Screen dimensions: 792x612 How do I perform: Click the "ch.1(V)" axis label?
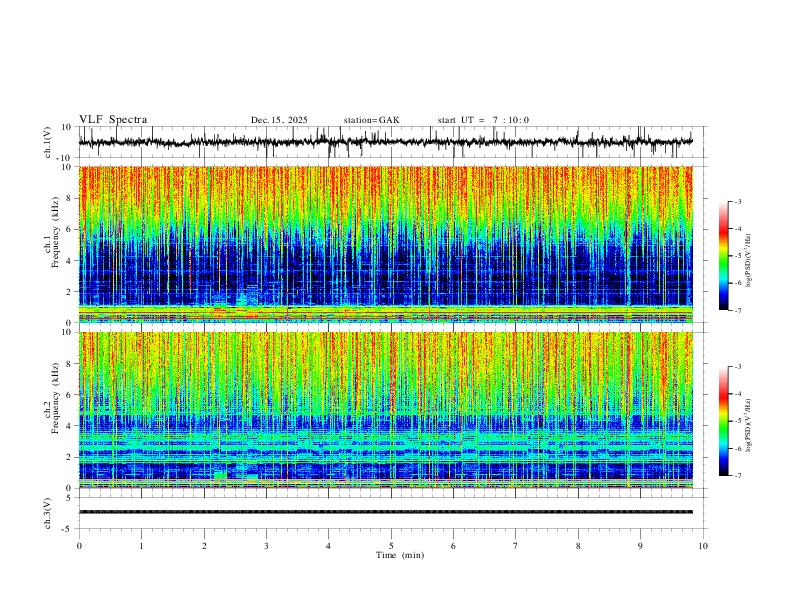tap(48, 142)
